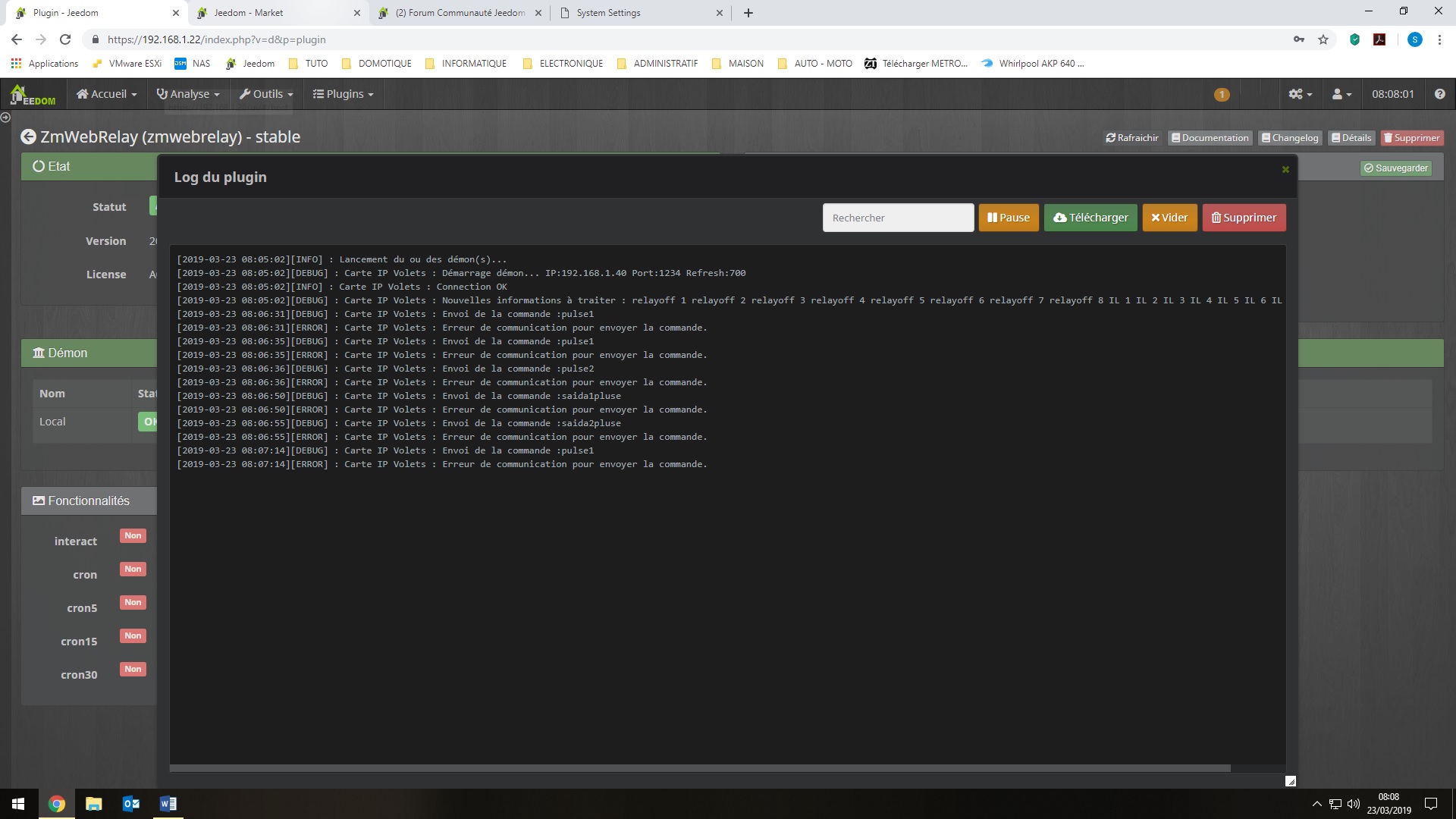Screen dimensions: 1456x819
Task: Open the VMware ESXi bookmark
Action: [x=127, y=64]
